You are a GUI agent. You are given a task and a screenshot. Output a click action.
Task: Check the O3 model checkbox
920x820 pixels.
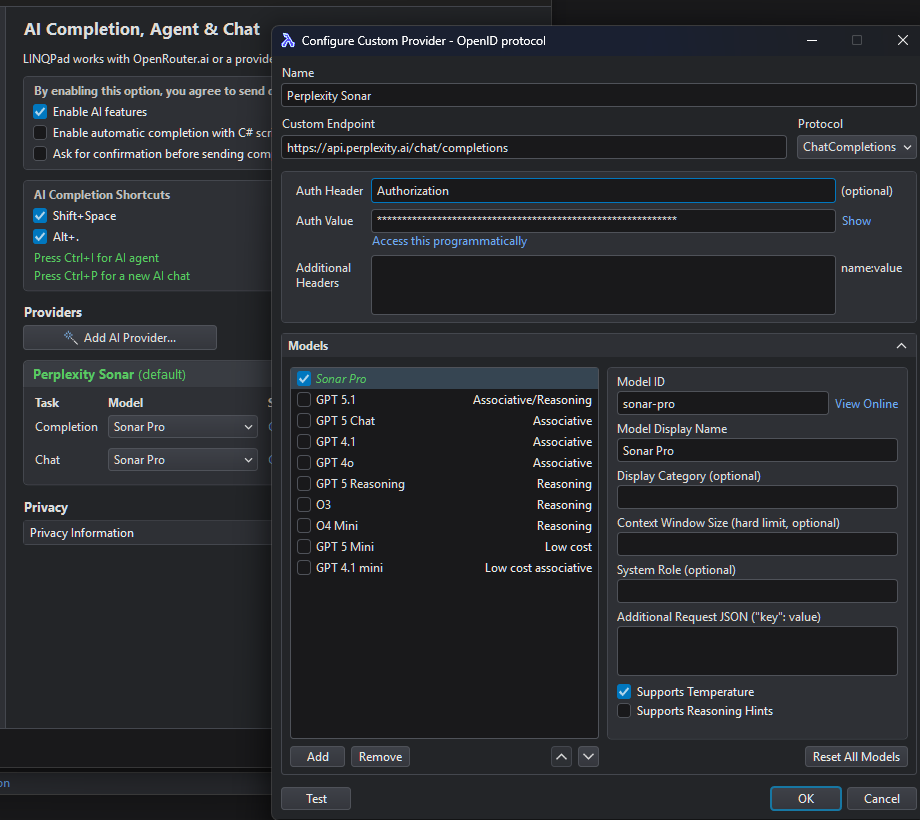(304, 504)
